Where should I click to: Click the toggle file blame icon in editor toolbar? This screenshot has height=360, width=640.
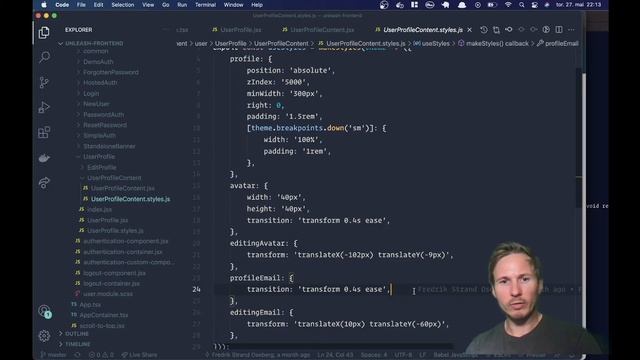pyautogui.click(x=509, y=30)
